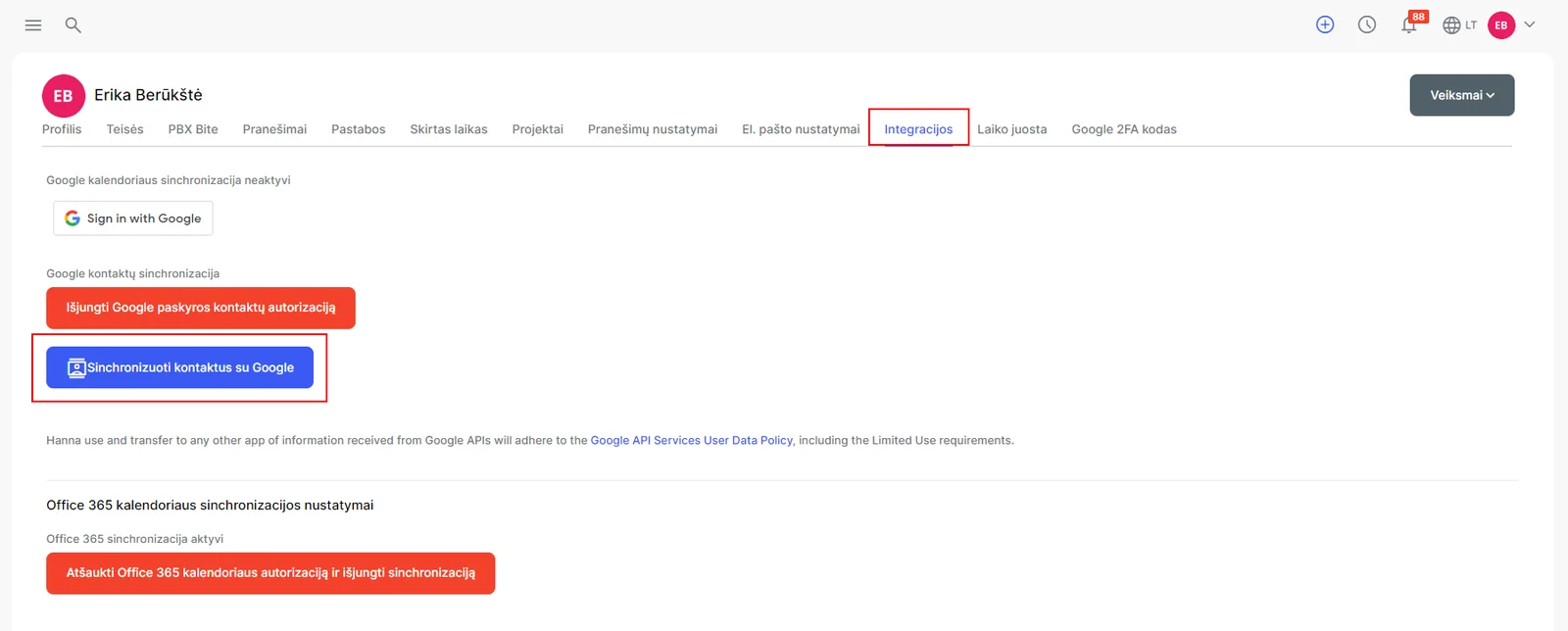Open notifications bell with 88 badge
Viewport: 1568px width, 631px height.
tap(1411, 24)
